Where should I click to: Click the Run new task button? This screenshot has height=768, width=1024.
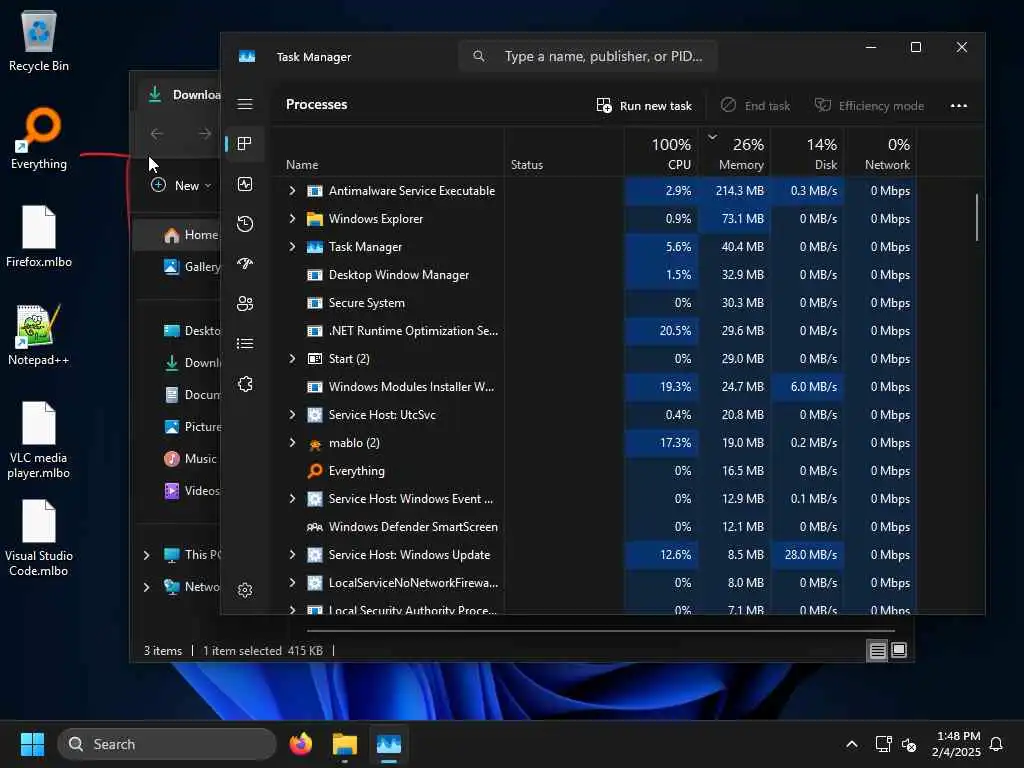644,106
